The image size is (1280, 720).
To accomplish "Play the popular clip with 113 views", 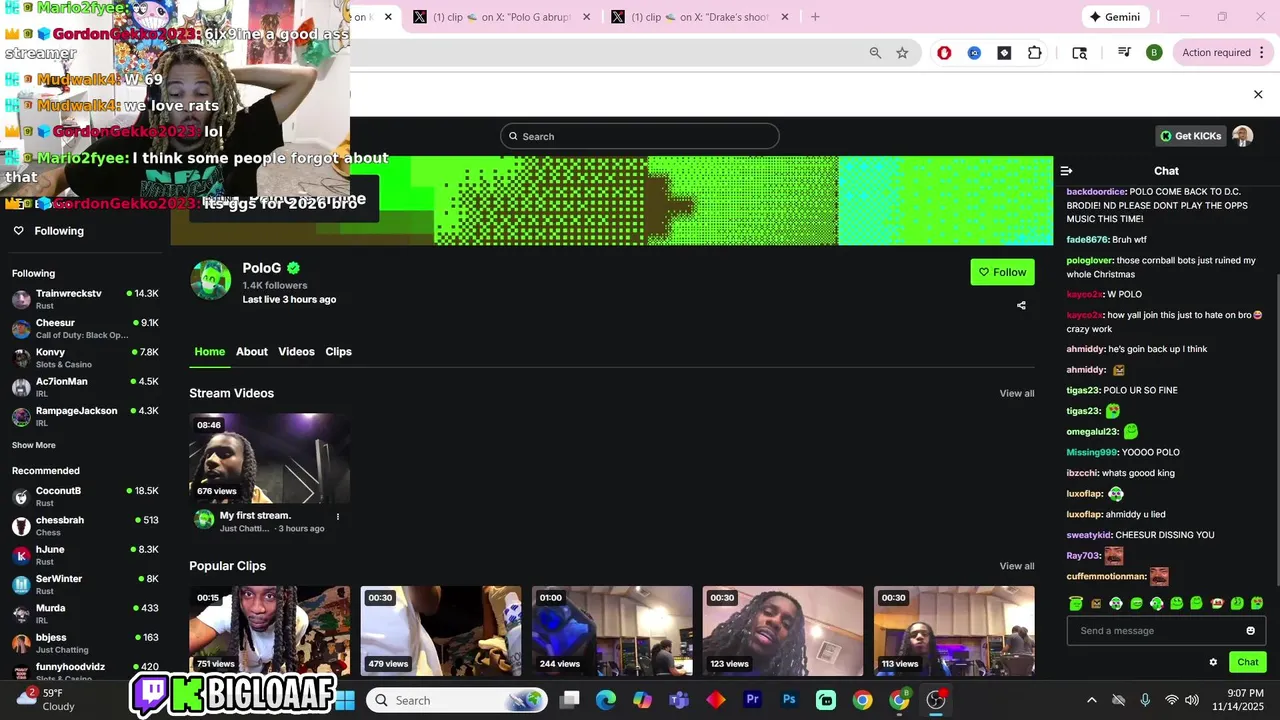I will coord(954,631).
